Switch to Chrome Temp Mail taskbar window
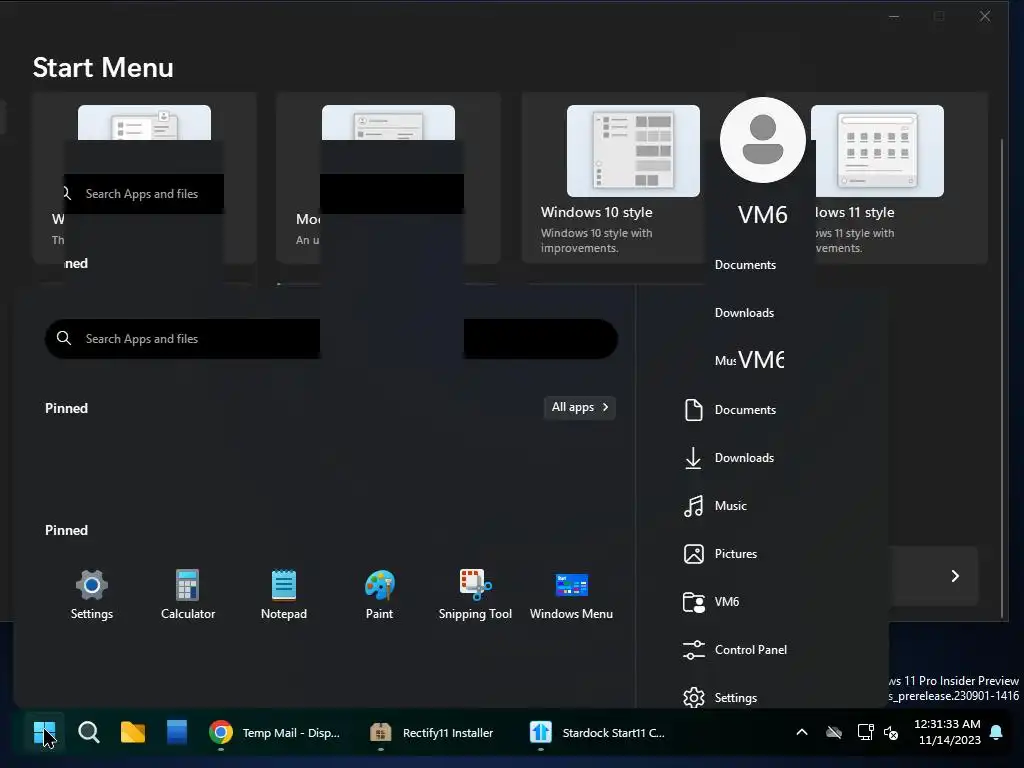1024x768 pixels. pos(276,733)
